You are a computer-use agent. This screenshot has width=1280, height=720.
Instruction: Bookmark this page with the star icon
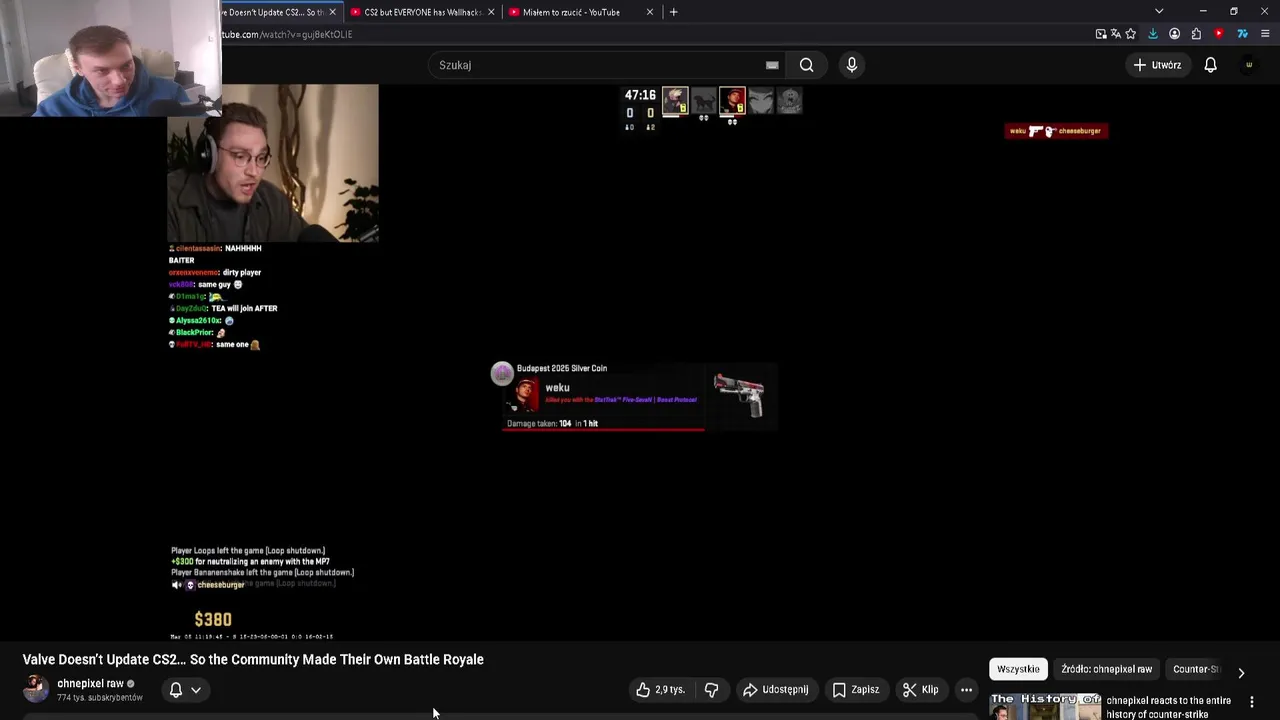coord(1131,34)
